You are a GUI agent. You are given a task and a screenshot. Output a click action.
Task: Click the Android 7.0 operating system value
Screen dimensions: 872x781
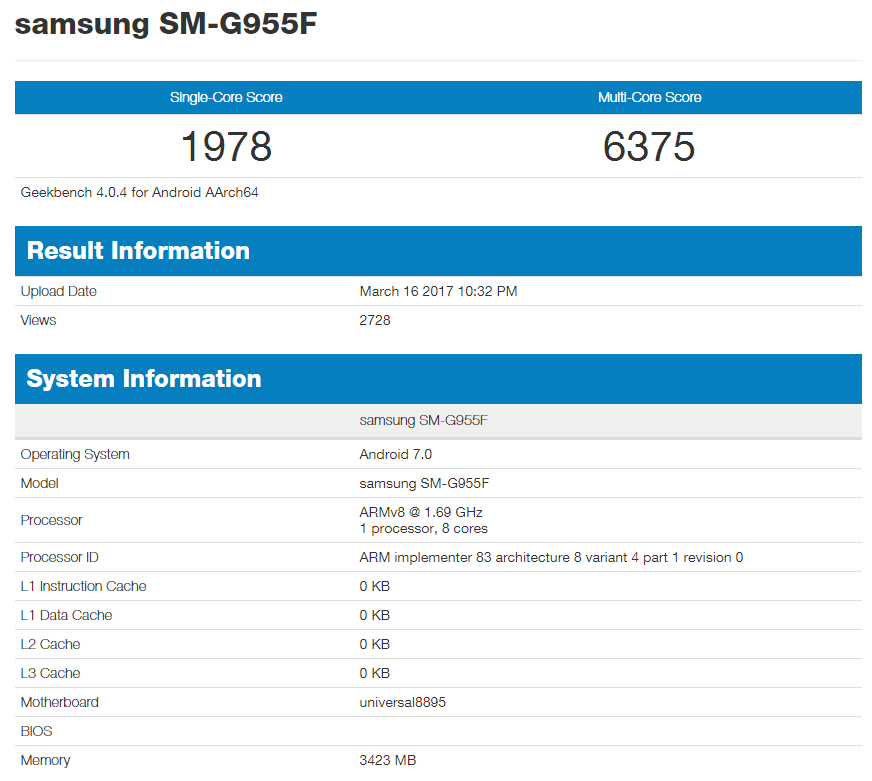pyautogui.click(x=396, y=454)
